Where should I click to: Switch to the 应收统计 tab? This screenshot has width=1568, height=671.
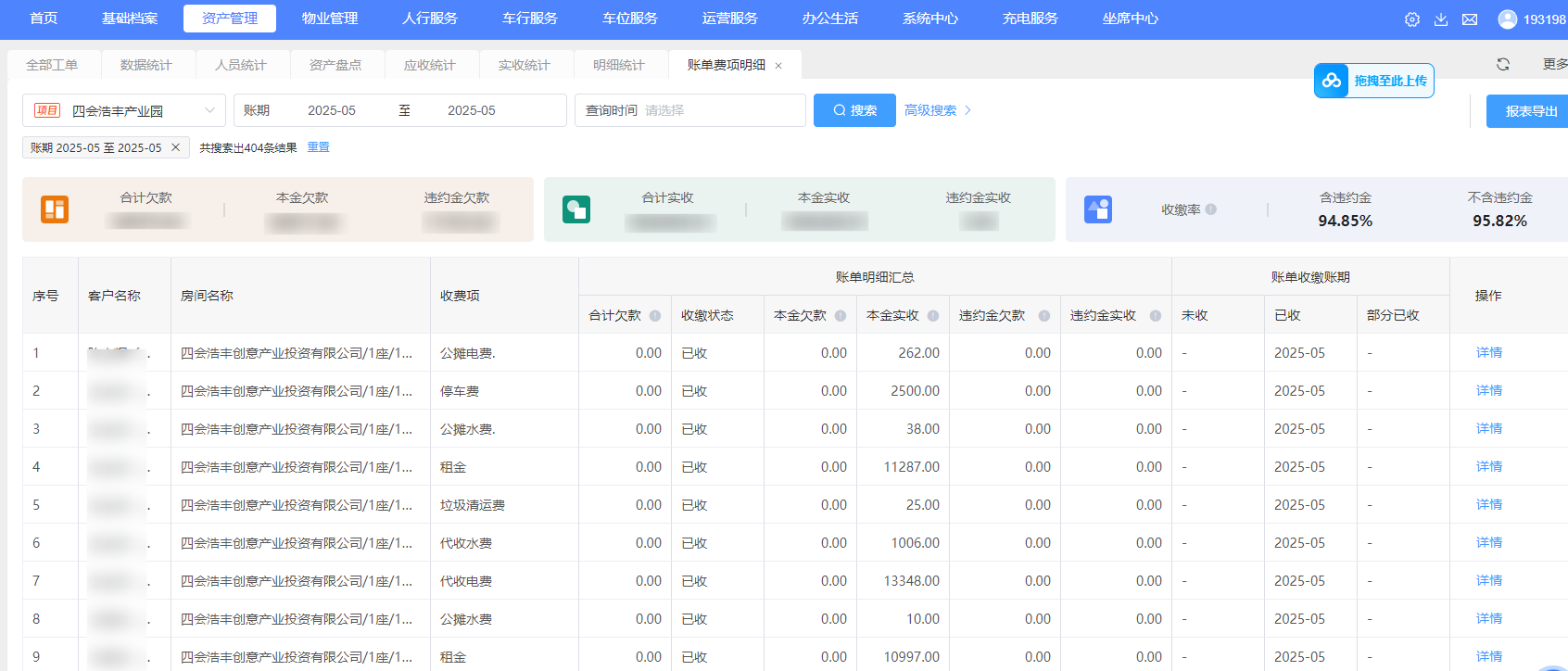(429, 65)
